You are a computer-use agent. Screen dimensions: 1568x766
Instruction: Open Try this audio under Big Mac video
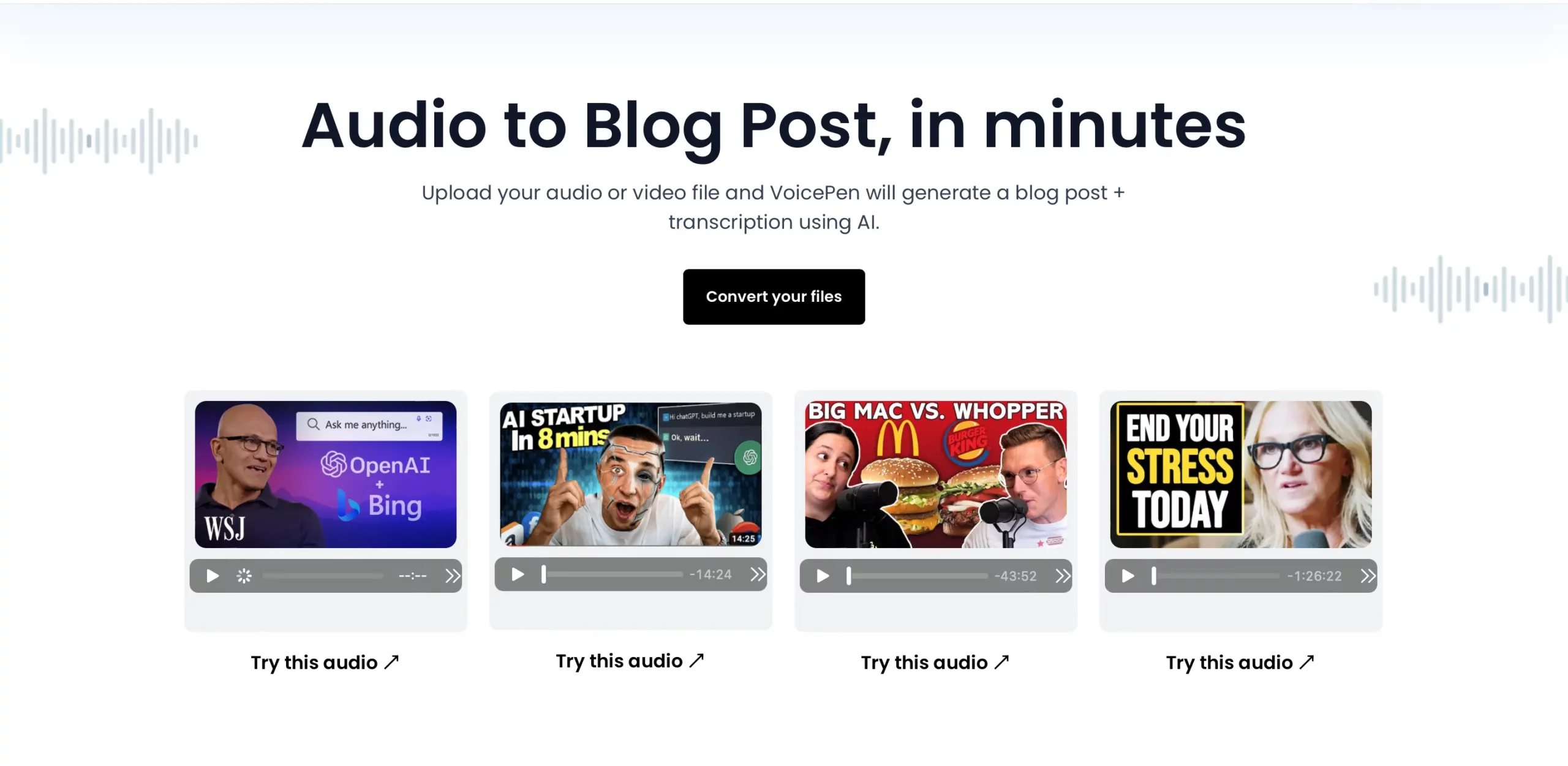coord(935,663)
